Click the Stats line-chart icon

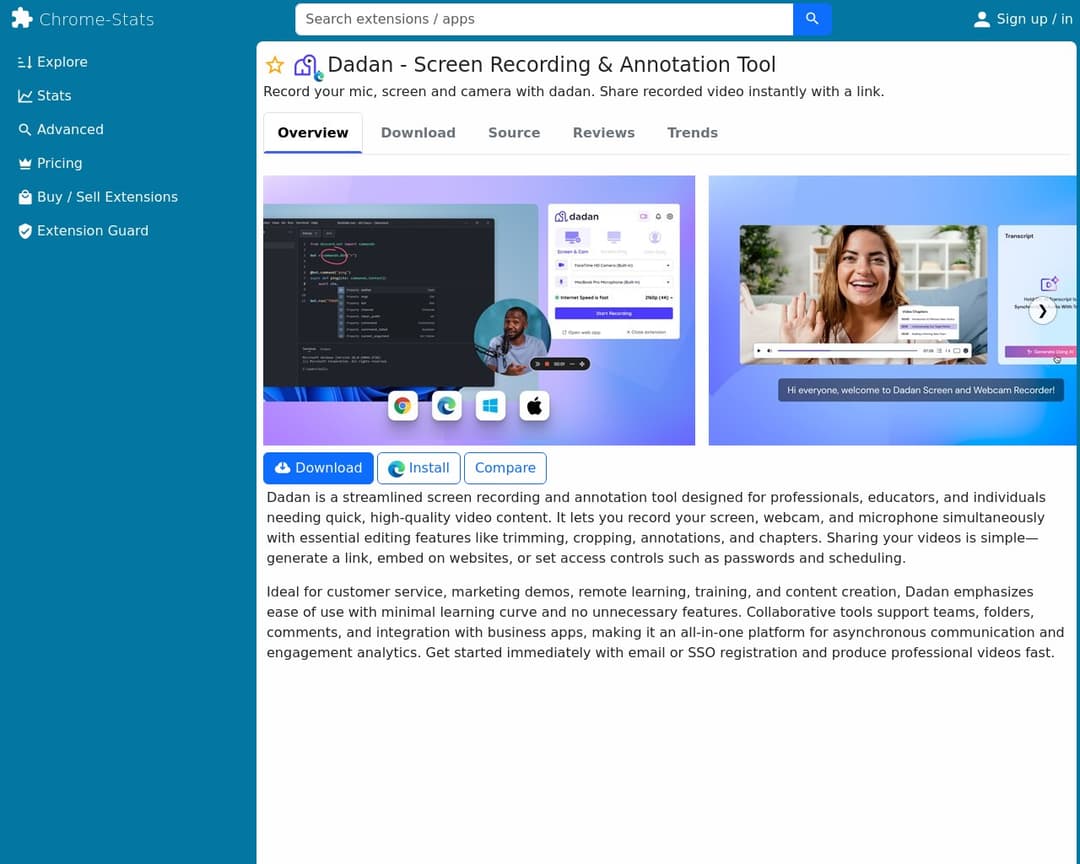pyautogui.click(x=25, y=96)
